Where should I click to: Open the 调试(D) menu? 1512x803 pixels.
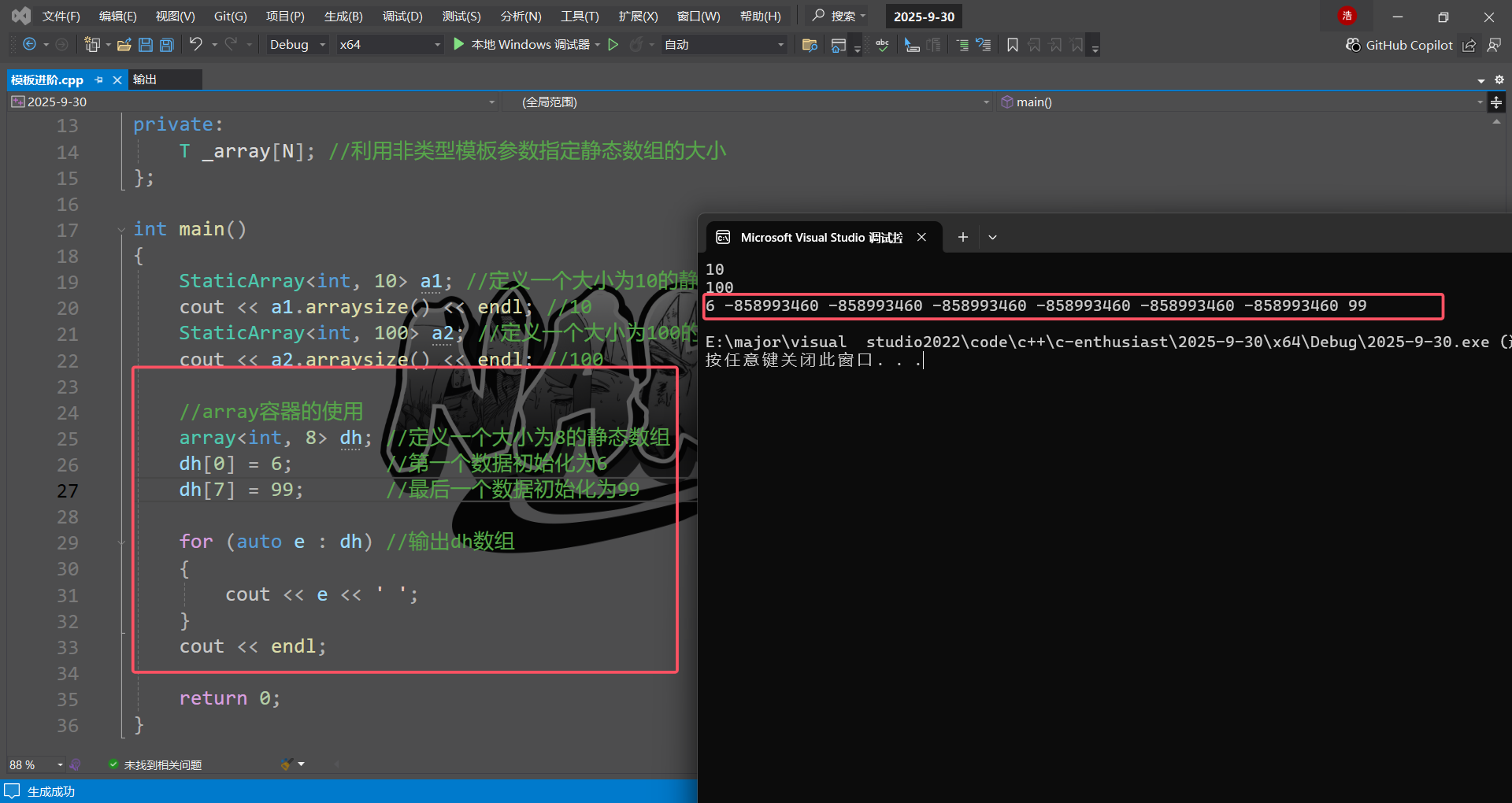pos(402,16)
